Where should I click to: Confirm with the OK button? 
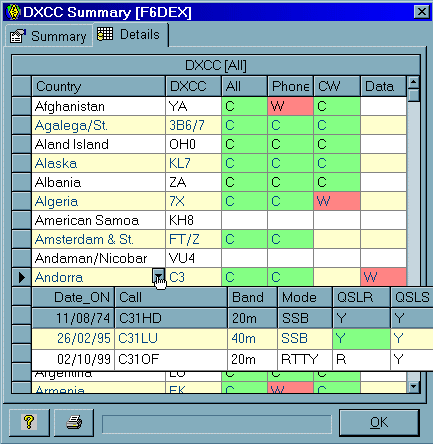coord(379,422)
